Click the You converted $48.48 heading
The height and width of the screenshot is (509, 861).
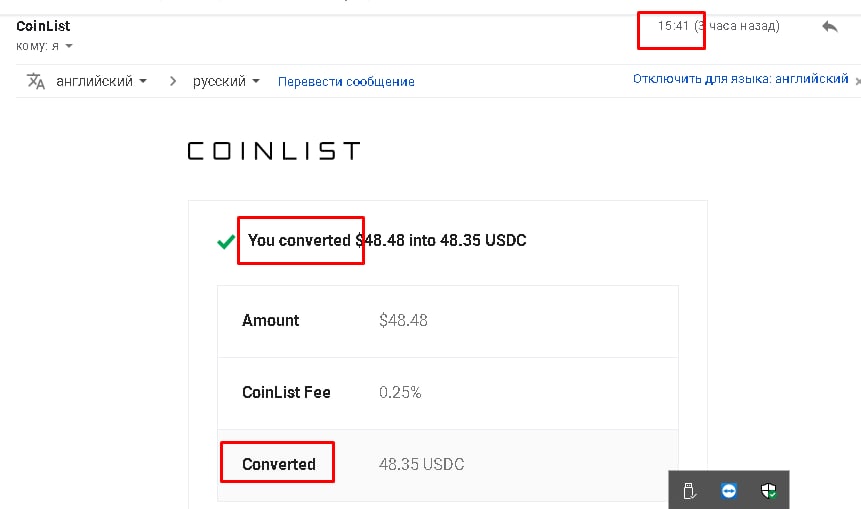click(x=387, y=240)
